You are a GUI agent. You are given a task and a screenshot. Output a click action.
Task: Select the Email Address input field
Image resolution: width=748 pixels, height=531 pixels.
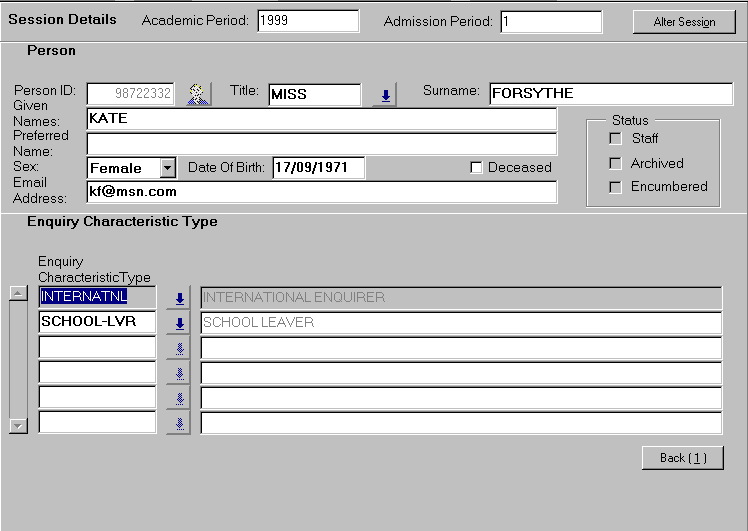[321, 191]
